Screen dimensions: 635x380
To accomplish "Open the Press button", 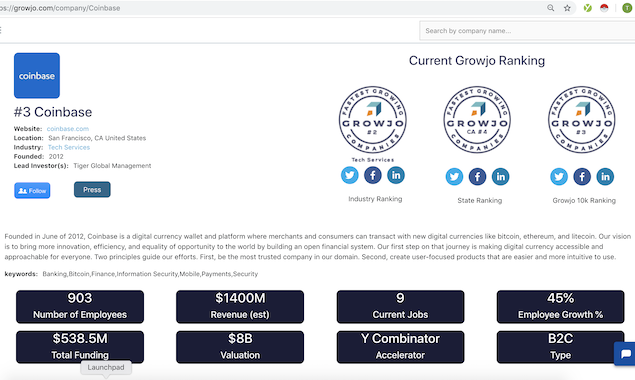I will tap(92, 190).
